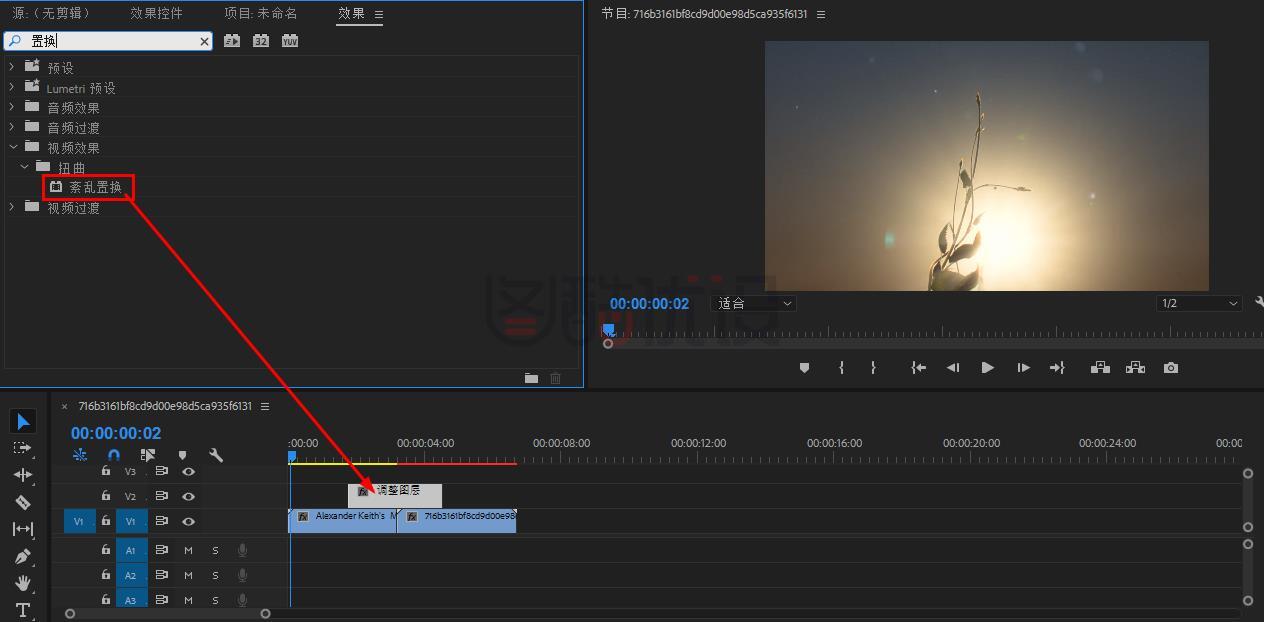The width and height of the screenshot is (1264, 622).
Task: Go to In point in Program monitor
Action: 918,368
